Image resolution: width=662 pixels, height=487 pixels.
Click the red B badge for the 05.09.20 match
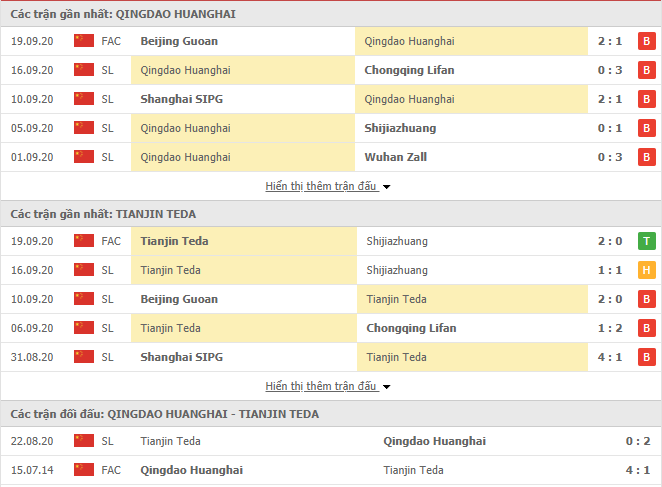[646, 128]
